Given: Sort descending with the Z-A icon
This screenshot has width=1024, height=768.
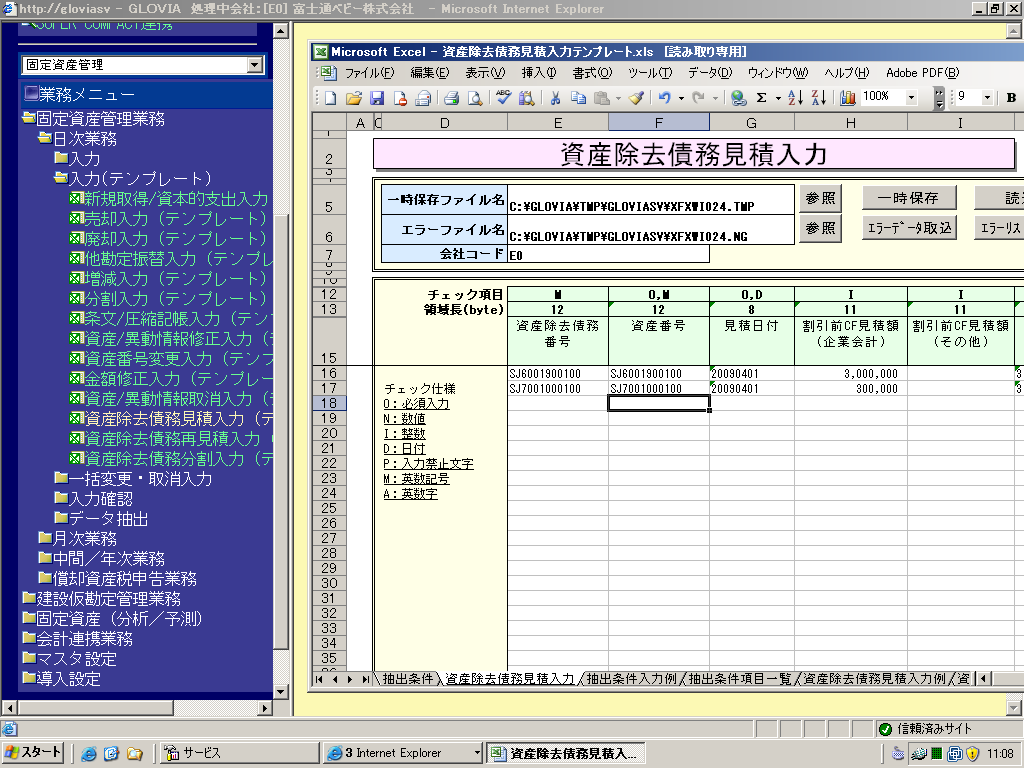Looking at the screenshot, I should point(819,98).
